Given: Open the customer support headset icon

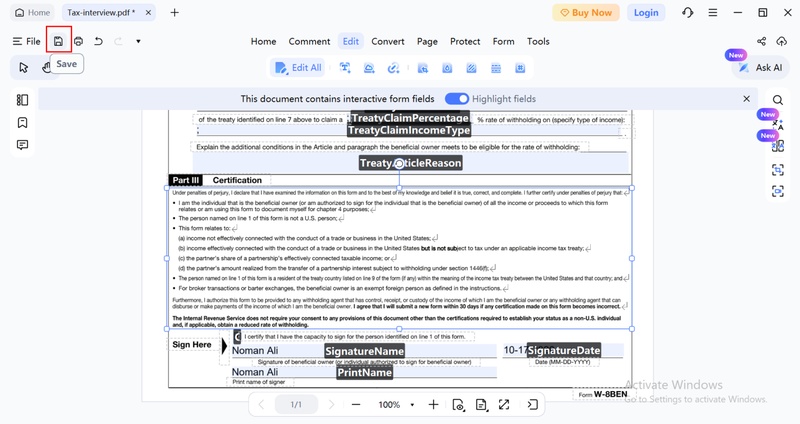Looking at the screenshot, I should coord(688,13).
